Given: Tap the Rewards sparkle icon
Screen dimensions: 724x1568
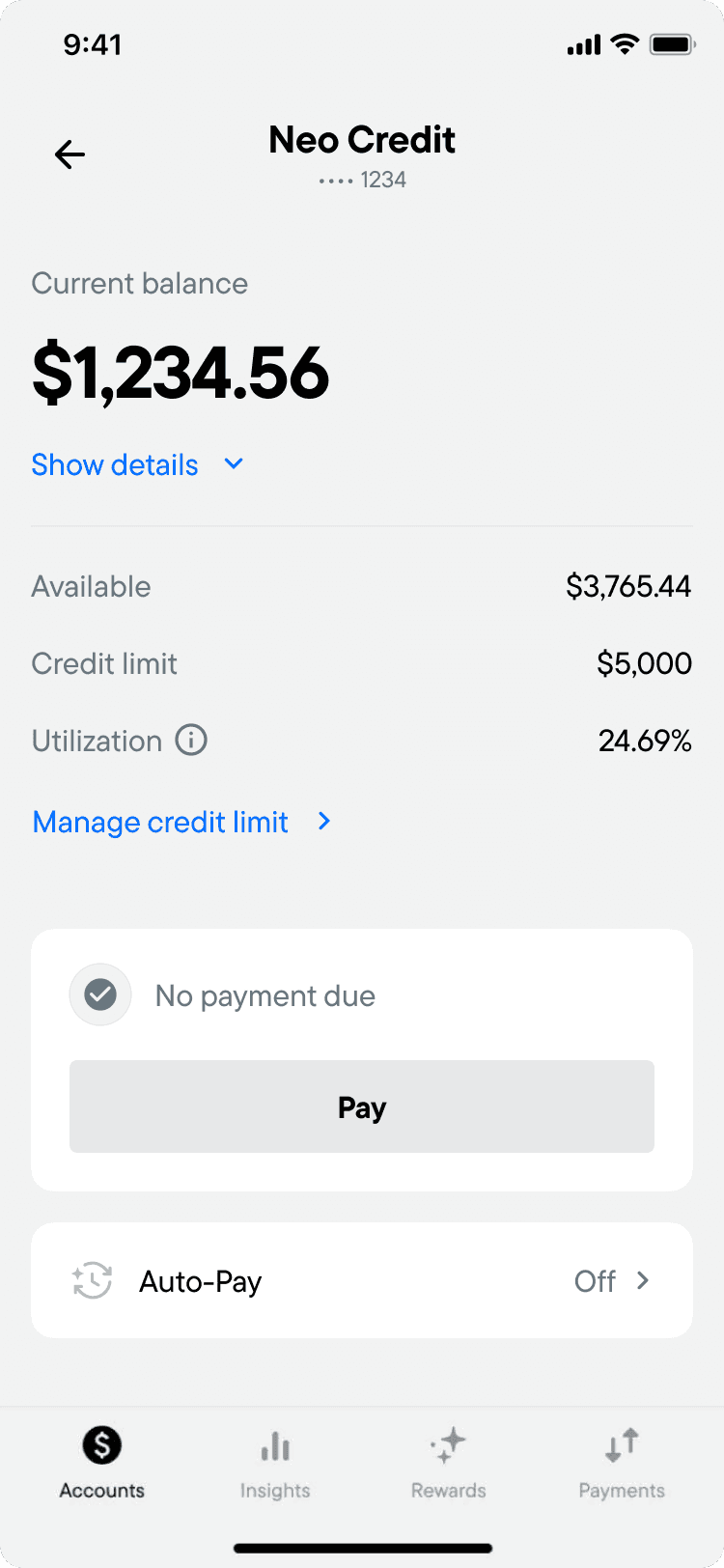Looking at the screenshot, I should tap(448, 1445).
